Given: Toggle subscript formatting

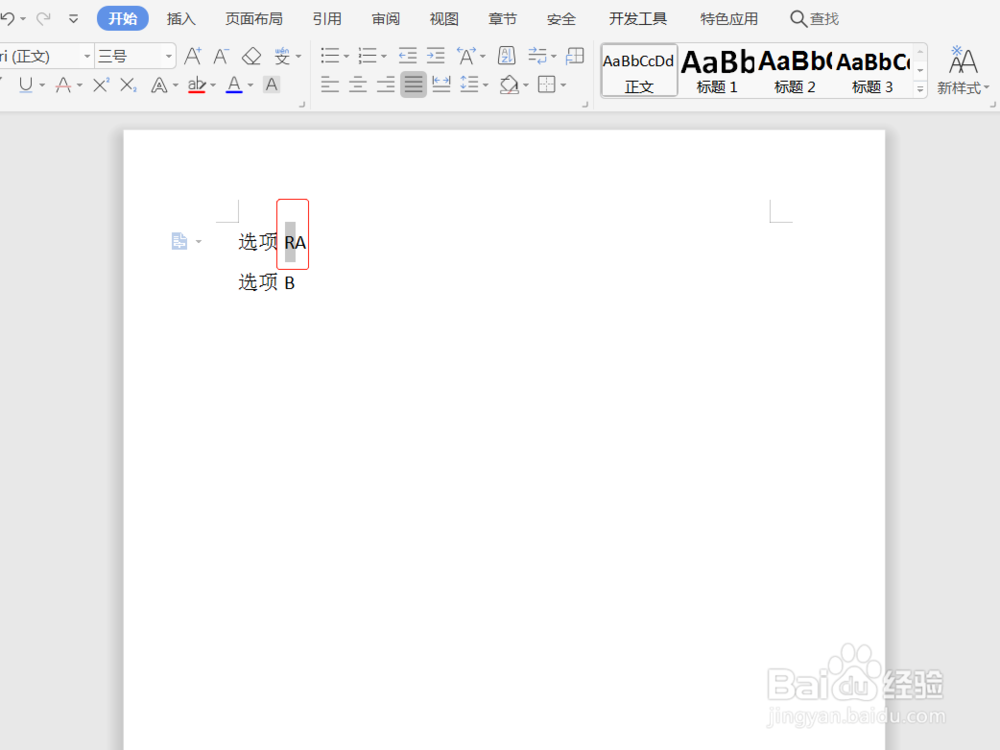Looking at the screenshot, I should pos(128,85).
